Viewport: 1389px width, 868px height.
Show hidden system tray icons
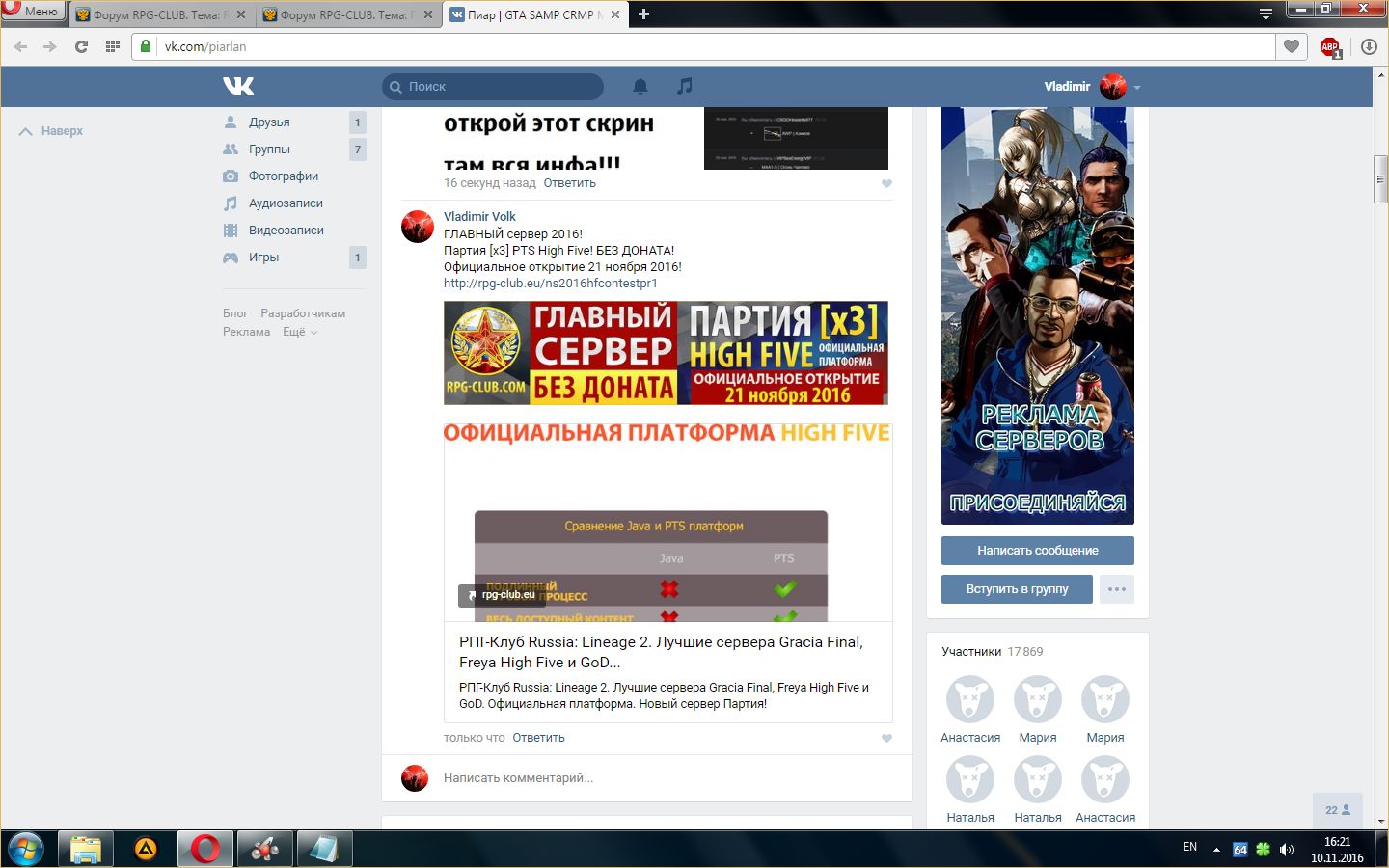(1216, 850)
